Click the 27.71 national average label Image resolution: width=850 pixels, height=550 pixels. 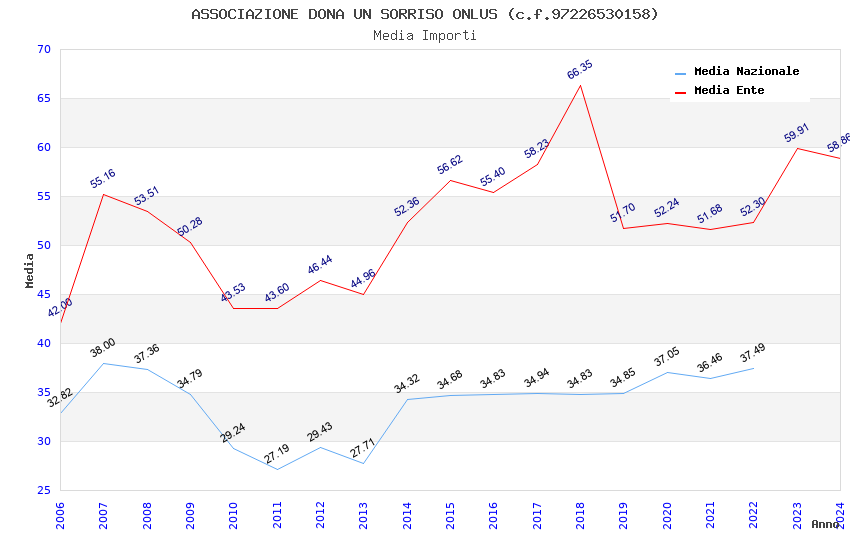click(363, 448)
